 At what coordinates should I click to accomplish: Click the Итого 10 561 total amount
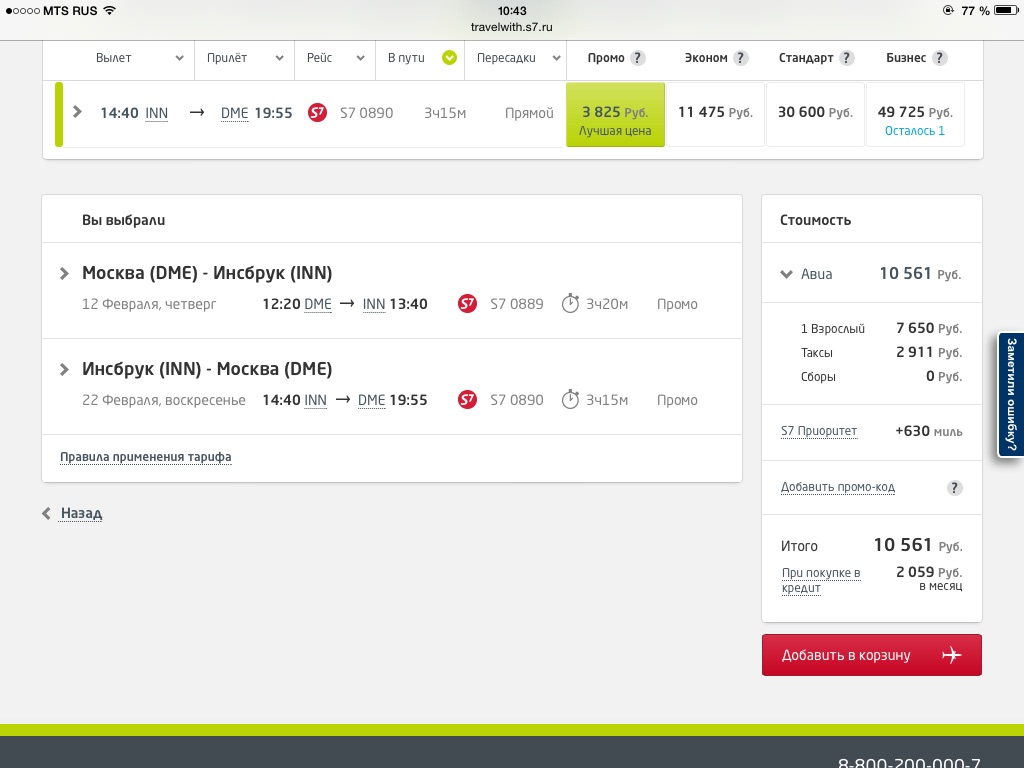(x=918, y=545)
